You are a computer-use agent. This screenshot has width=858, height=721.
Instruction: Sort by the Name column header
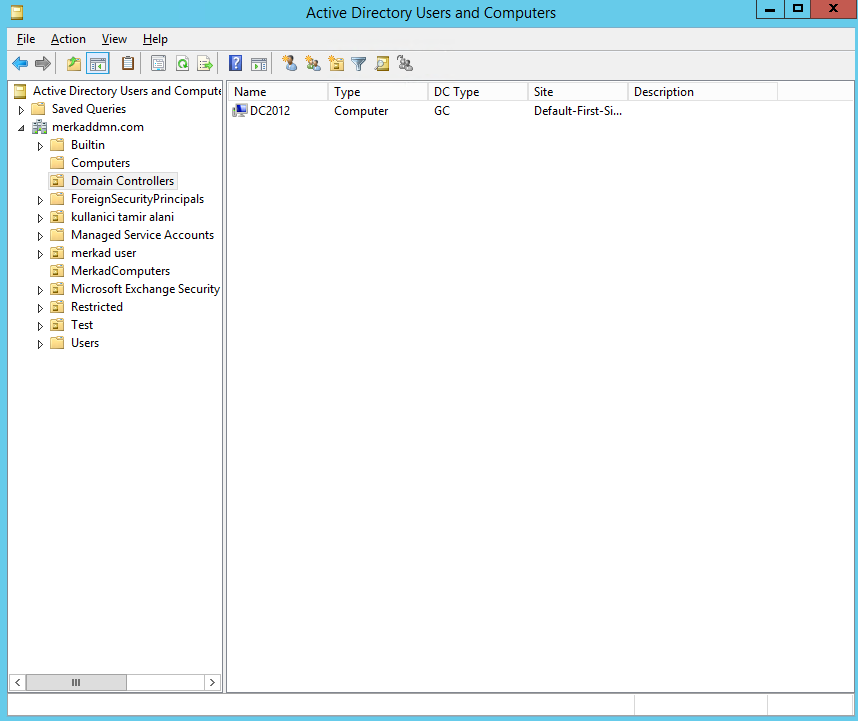[x=278, y=91]
